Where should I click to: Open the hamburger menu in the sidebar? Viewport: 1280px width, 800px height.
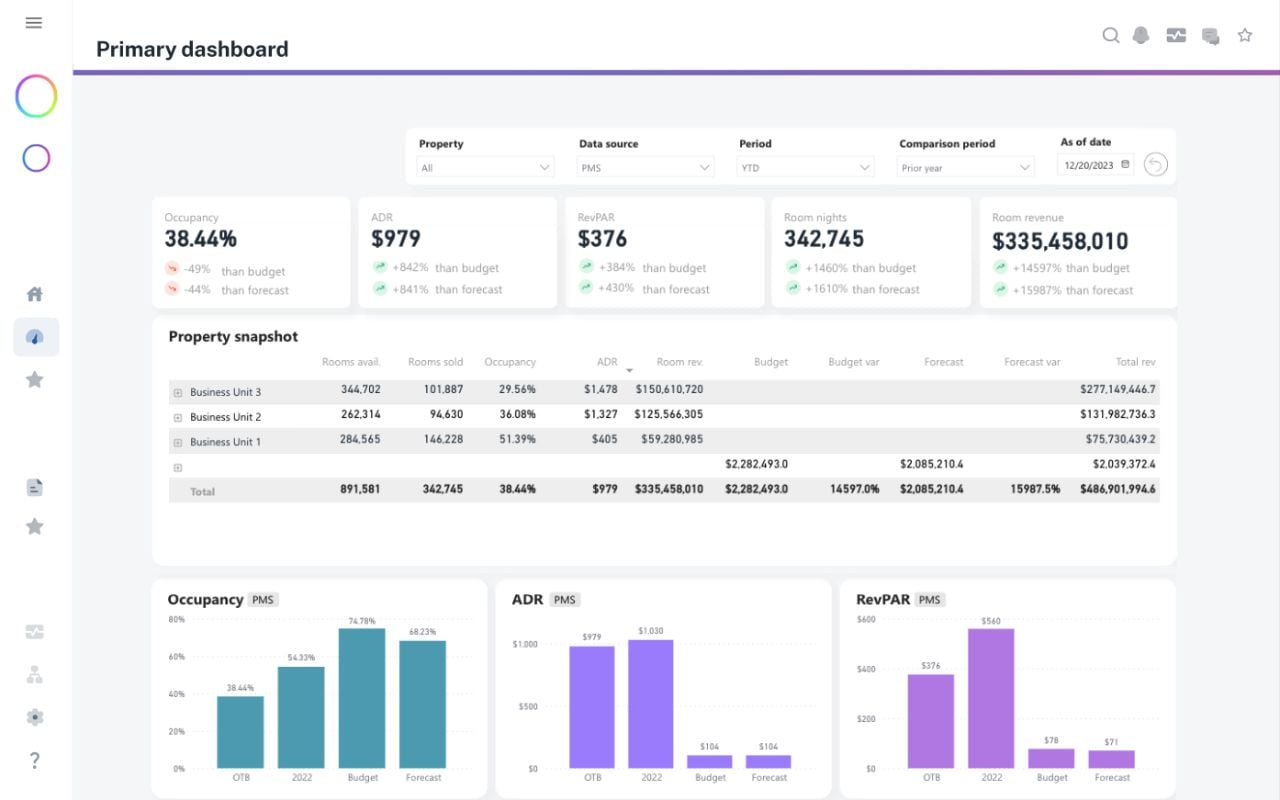(x=34, y=23)
